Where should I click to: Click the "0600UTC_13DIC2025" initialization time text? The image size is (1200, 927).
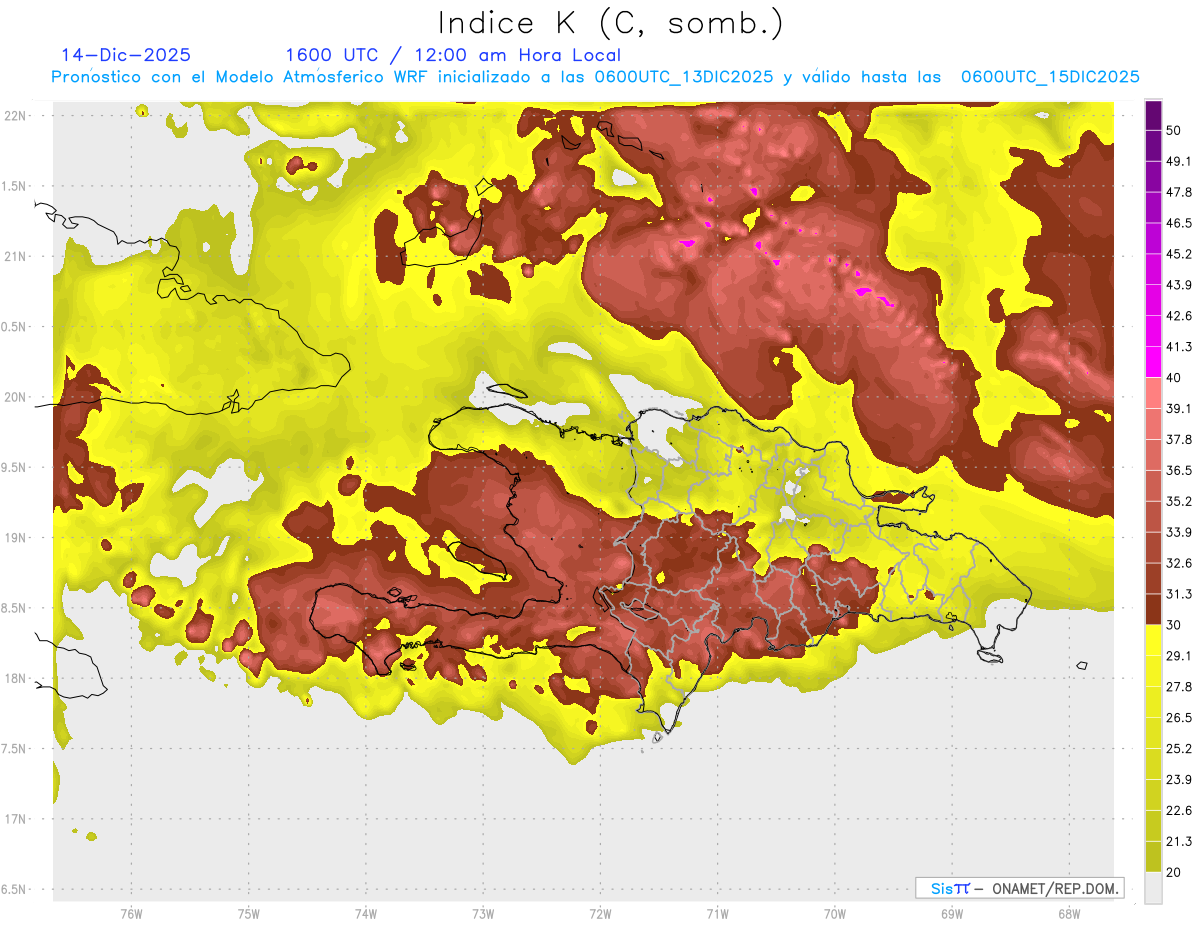click(684, 77)
